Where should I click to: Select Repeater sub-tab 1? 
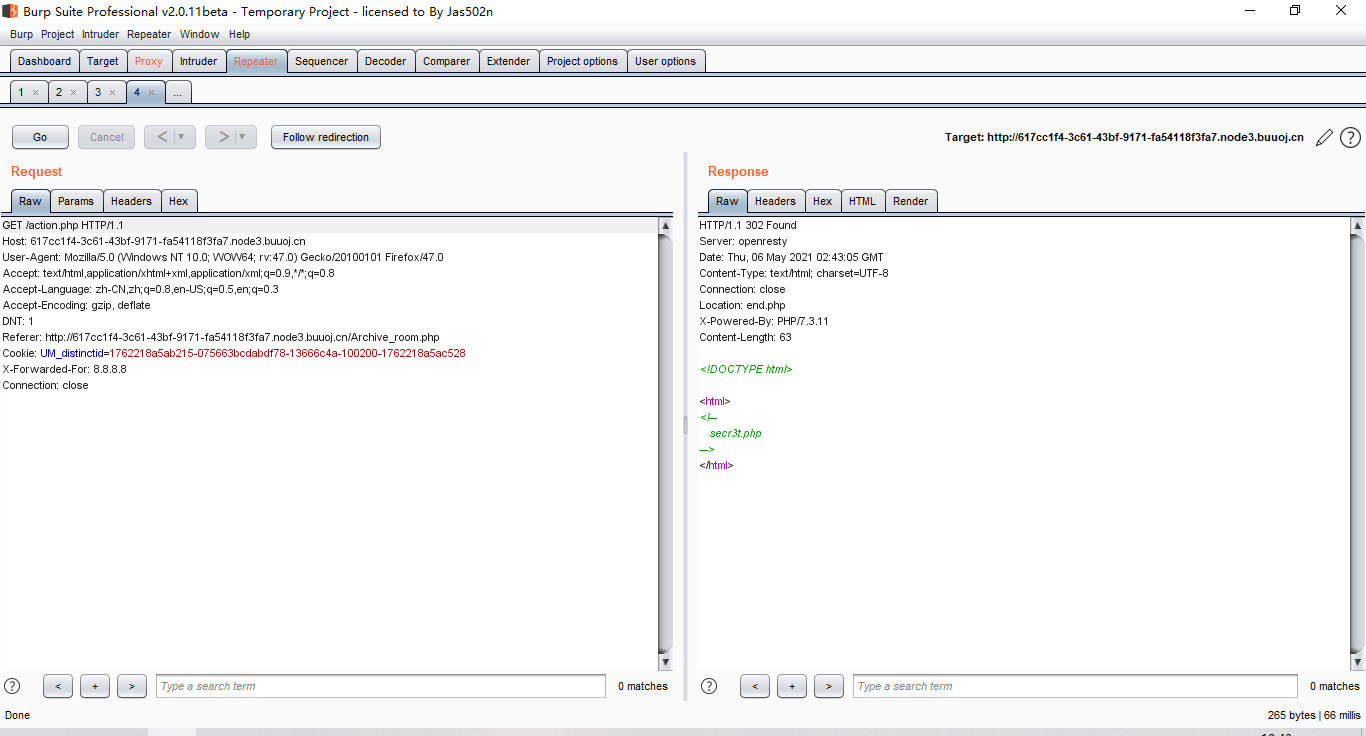coord(21,92)
